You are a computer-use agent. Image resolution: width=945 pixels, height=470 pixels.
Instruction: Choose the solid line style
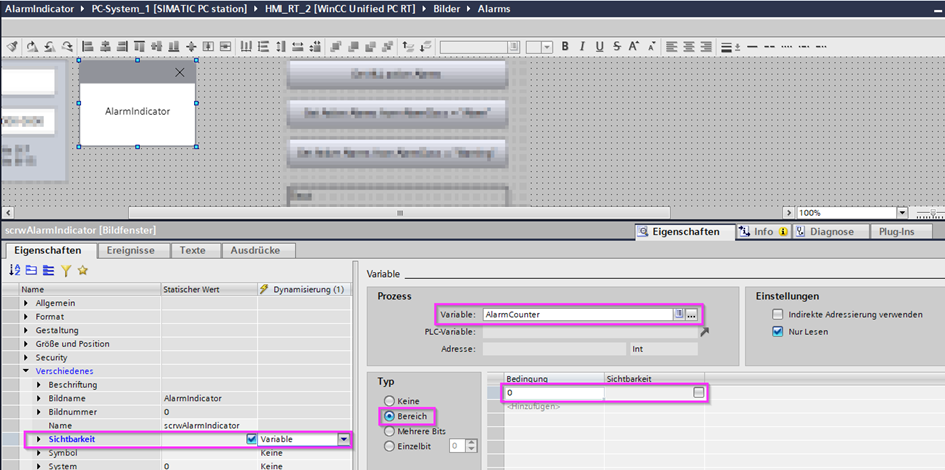pyautogui.click(x=752, y=46)
